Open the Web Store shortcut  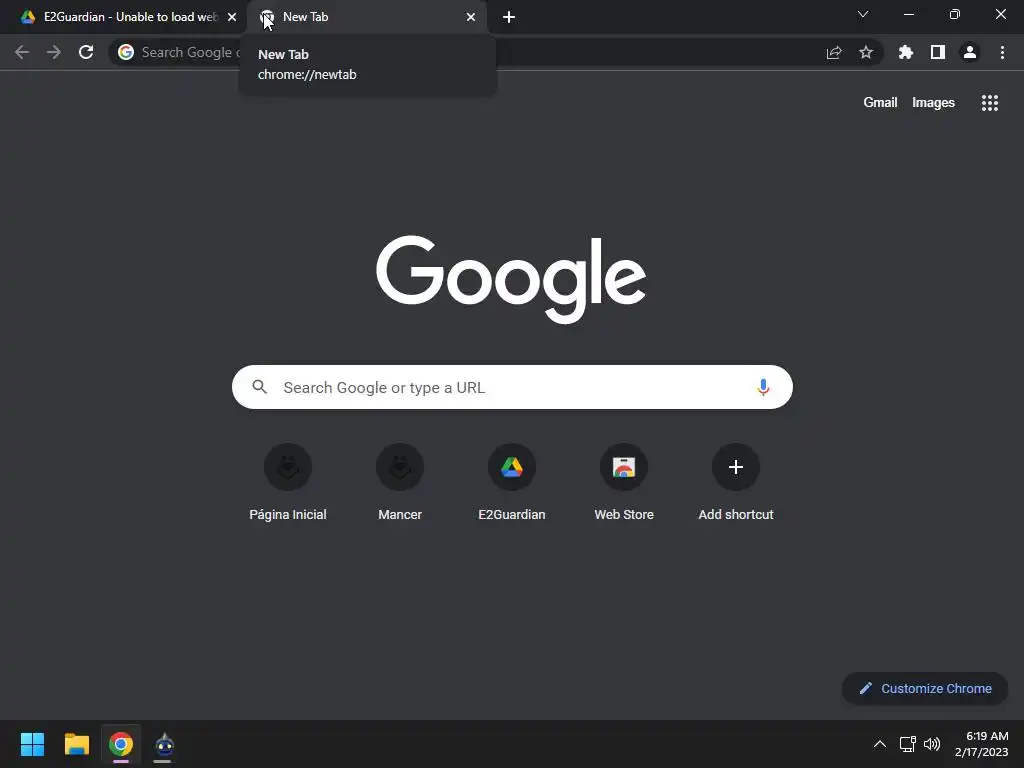coord(624,482)
